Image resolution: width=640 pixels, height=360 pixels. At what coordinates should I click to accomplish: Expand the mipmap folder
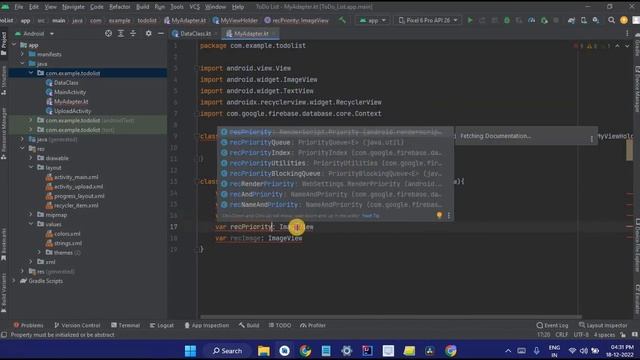point(31,215)
